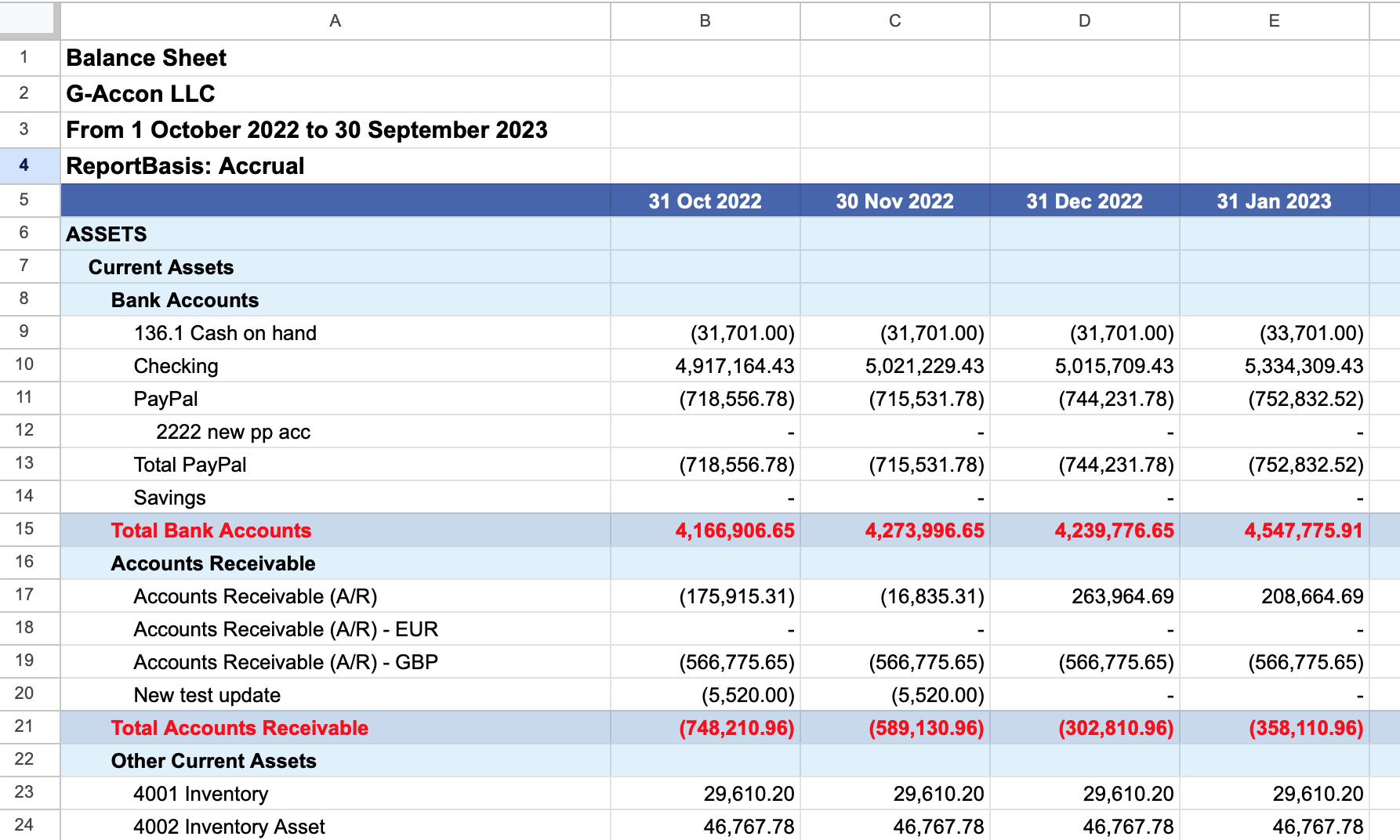1400x840 pixels.
Task: Click the '31 Oct 2022' header cell
Action: [x=705, y=201]
